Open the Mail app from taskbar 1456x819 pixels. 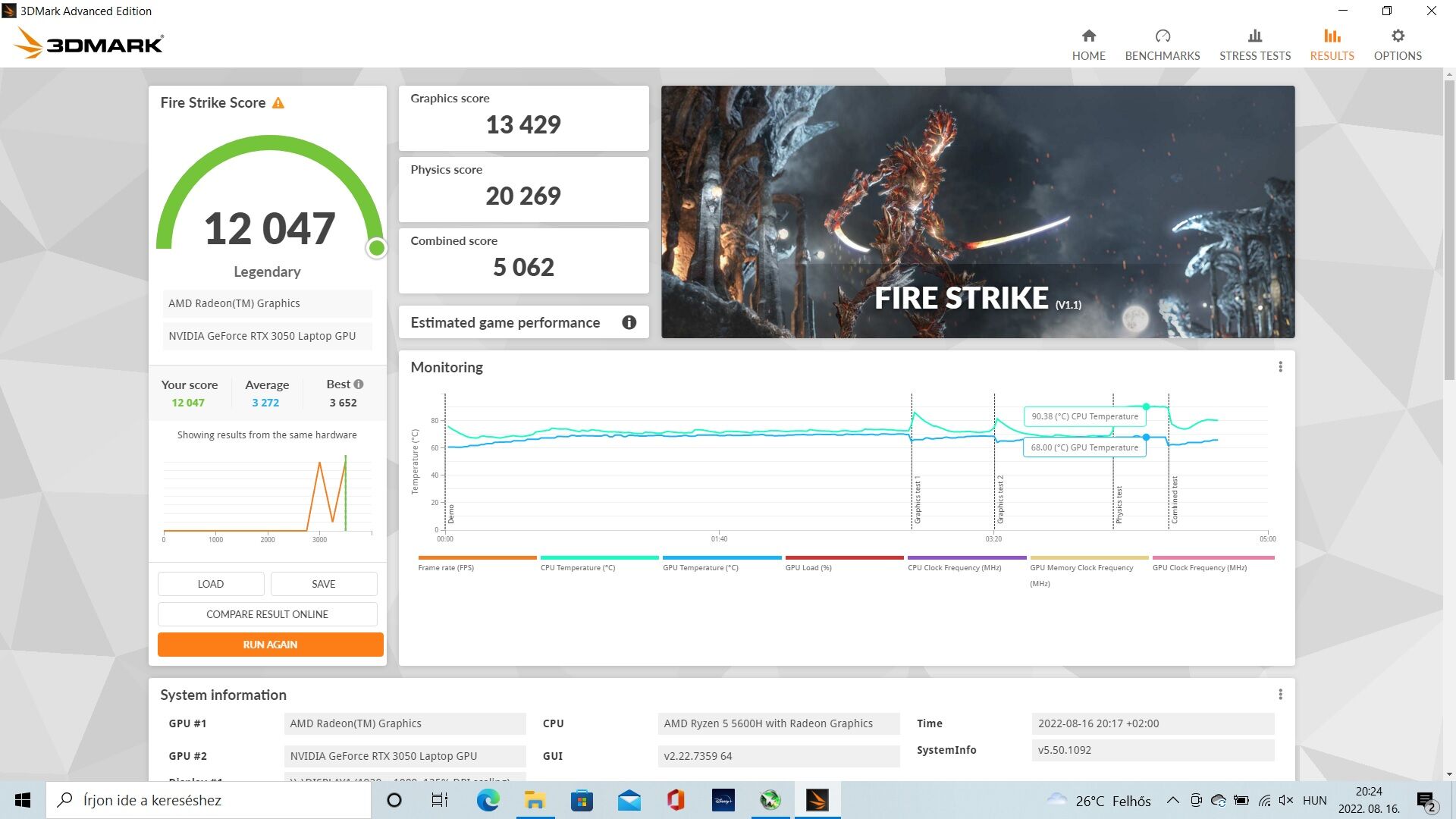(x=629, y=800)
